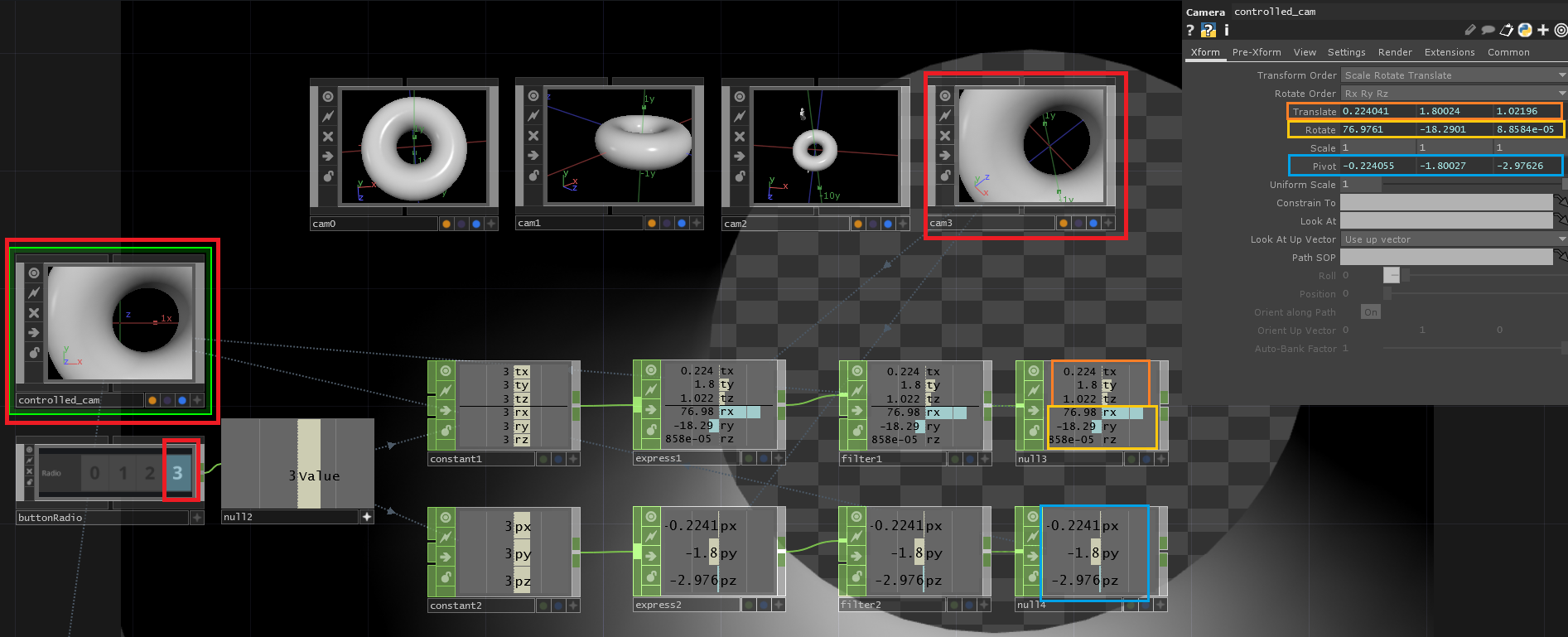This screenshot has height=637, width=1568.
Task: Click the lock flag on controlled_cam node
Action: [x=34, y=353]
